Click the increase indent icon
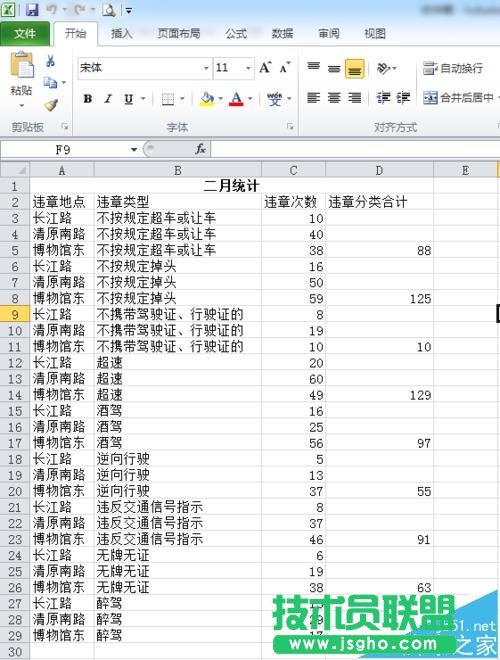The width and height of the screenshot is (500, 660). click(x=403, y=98)
